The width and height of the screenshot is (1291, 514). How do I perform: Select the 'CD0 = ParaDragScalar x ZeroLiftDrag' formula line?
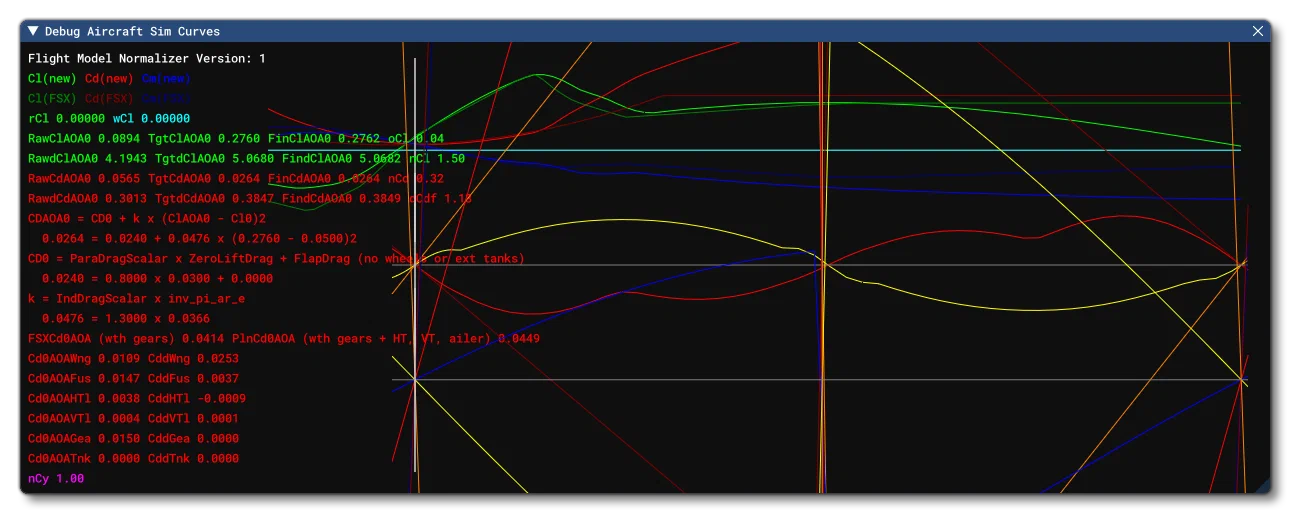point(276,258)
